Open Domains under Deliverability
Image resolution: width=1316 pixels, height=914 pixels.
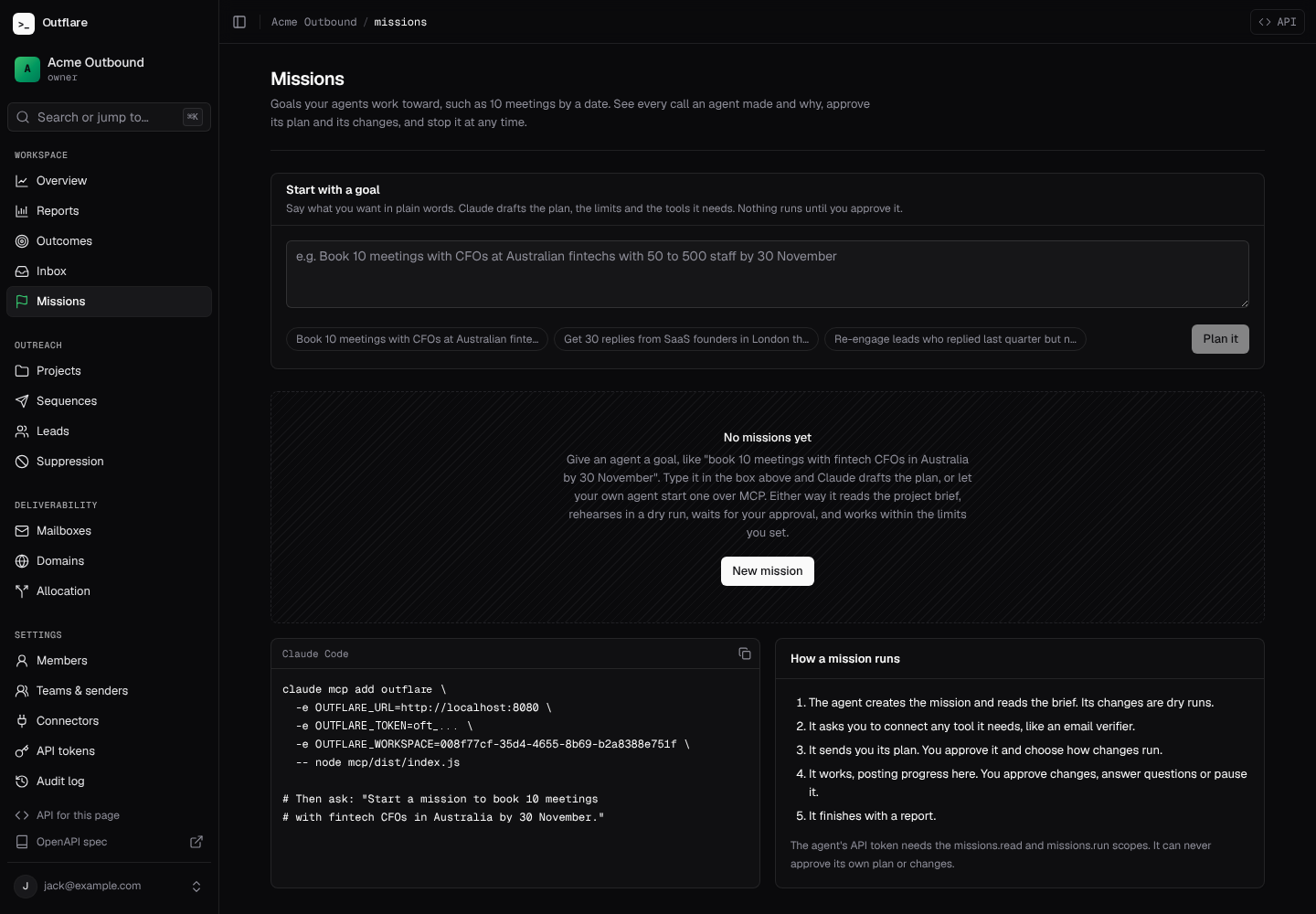109,561
